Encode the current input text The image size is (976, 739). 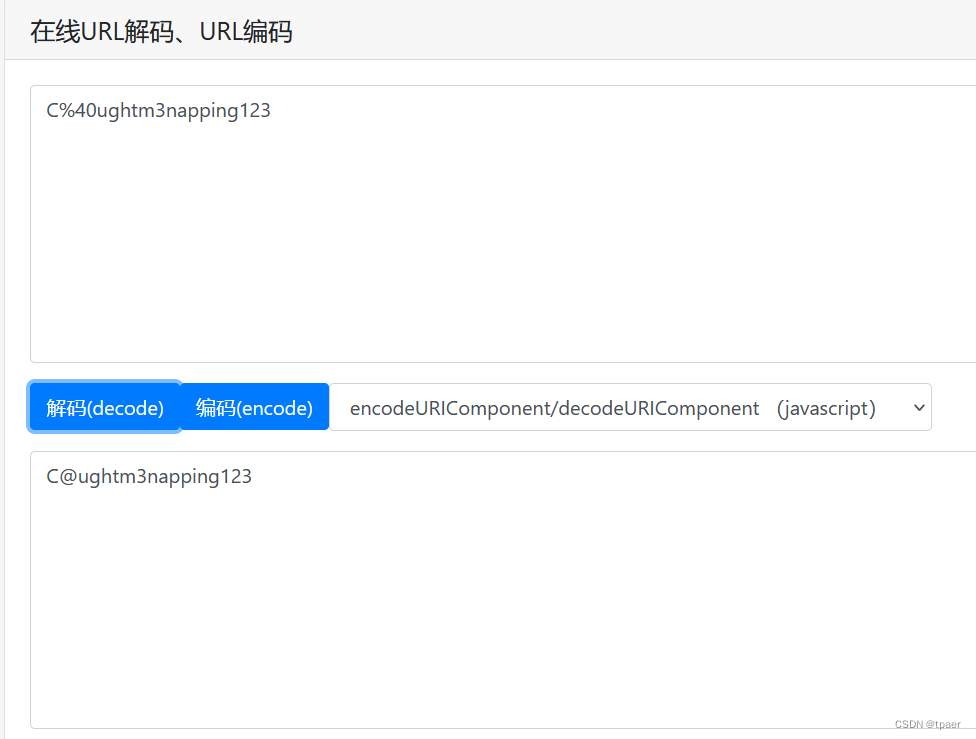(253, 407)
